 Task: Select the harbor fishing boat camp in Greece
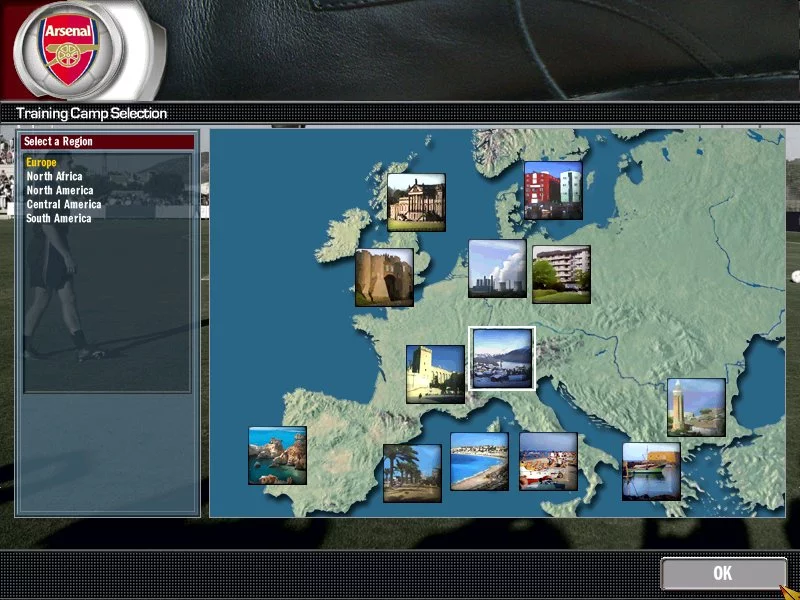652,471
